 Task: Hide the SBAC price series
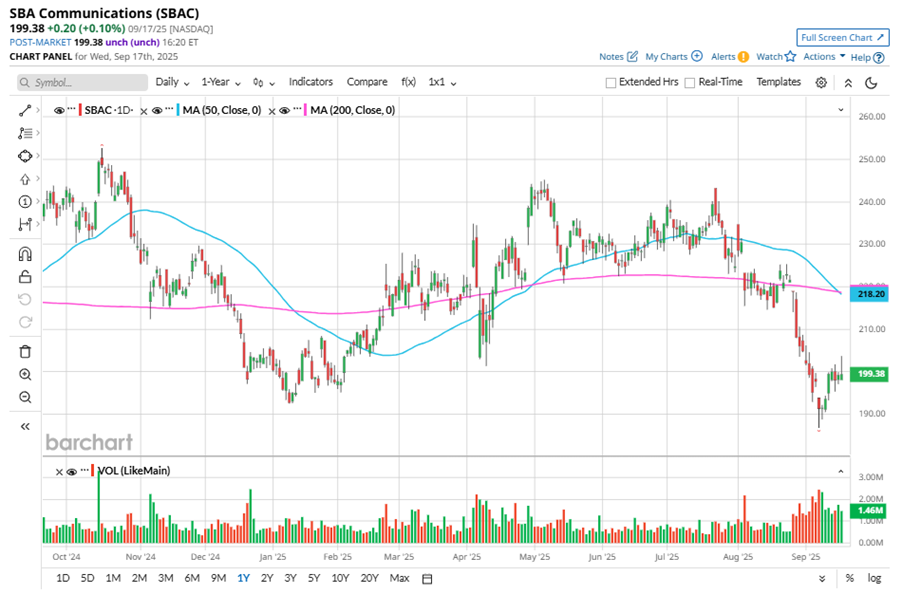coord(59,110)
